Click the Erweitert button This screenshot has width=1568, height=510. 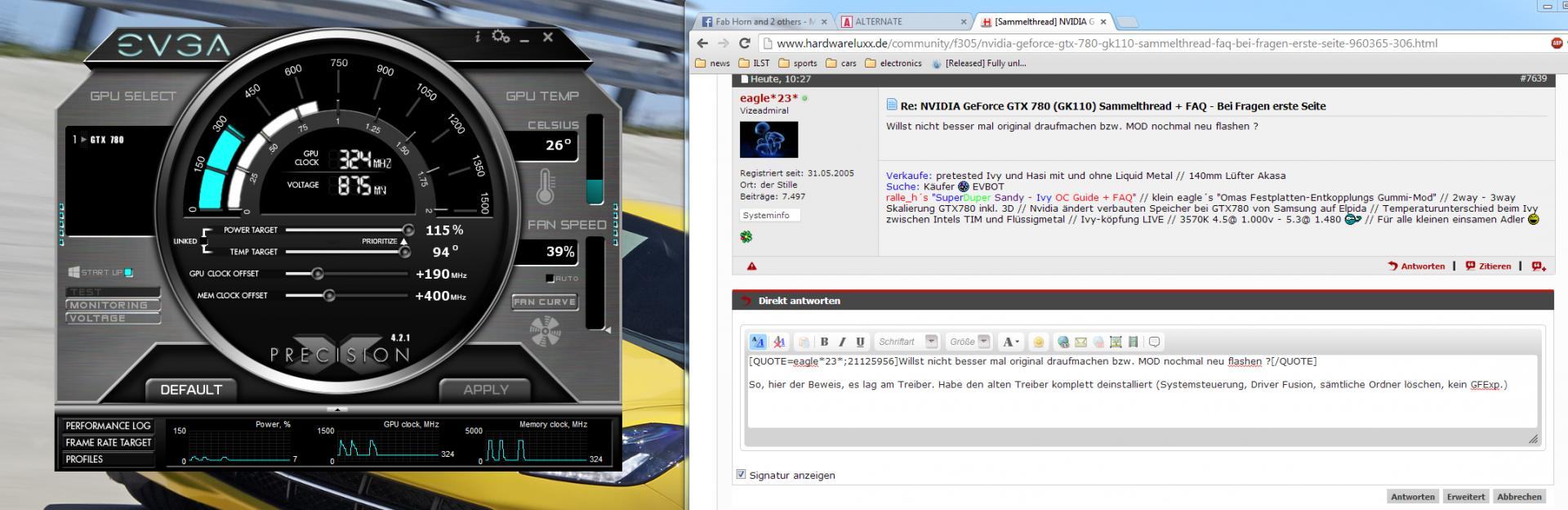click(1465, 496)
